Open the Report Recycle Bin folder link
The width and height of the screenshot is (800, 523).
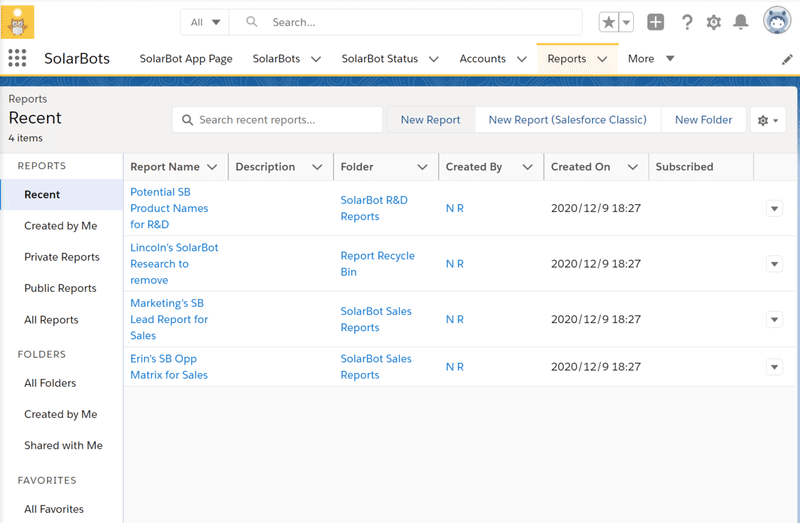378,264
